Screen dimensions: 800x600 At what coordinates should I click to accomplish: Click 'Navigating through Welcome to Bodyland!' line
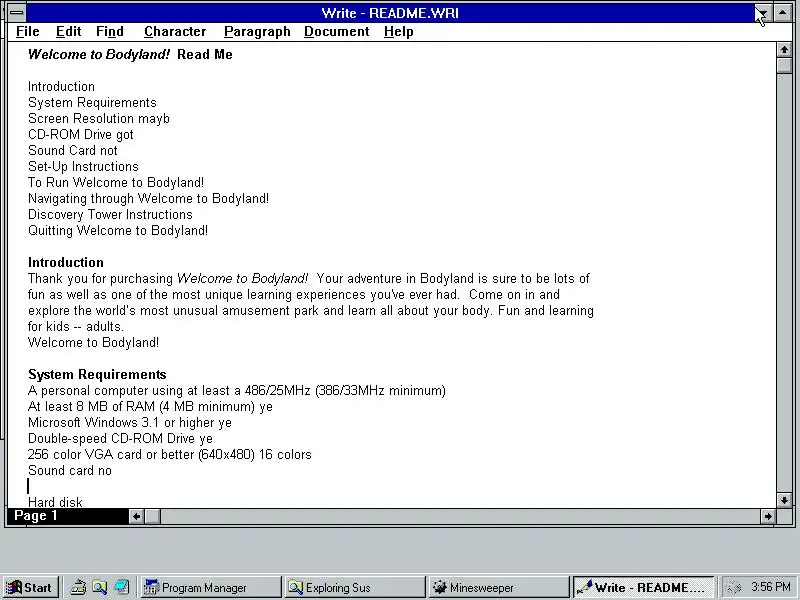[148, 198]
